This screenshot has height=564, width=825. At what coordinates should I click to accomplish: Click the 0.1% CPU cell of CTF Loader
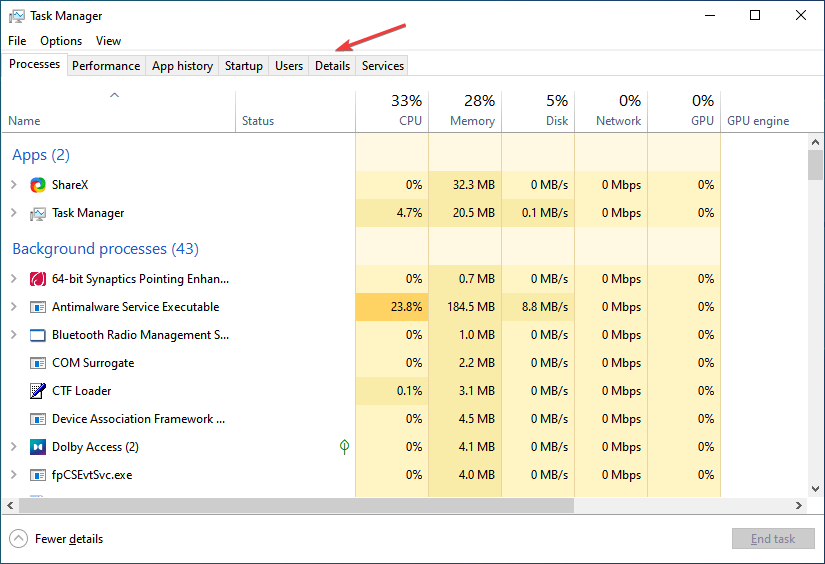click(392, 391)
